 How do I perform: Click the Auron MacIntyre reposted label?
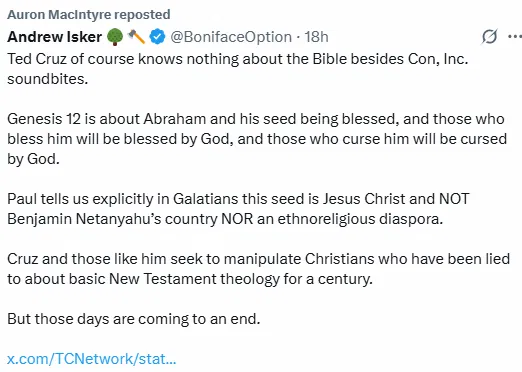tap(89, 15)
